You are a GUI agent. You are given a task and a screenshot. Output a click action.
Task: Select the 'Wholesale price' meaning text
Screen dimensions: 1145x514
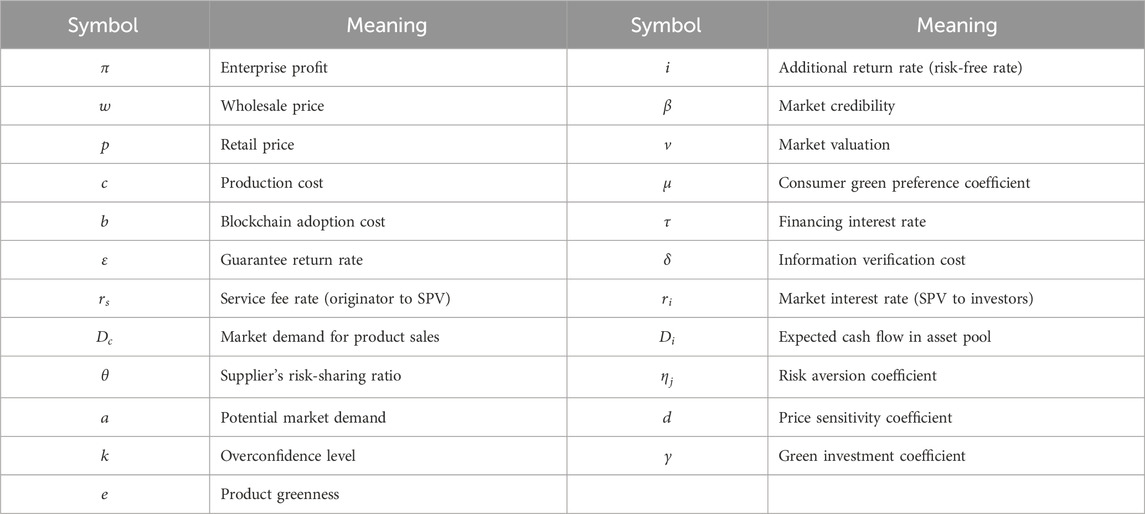coord(266,105)
